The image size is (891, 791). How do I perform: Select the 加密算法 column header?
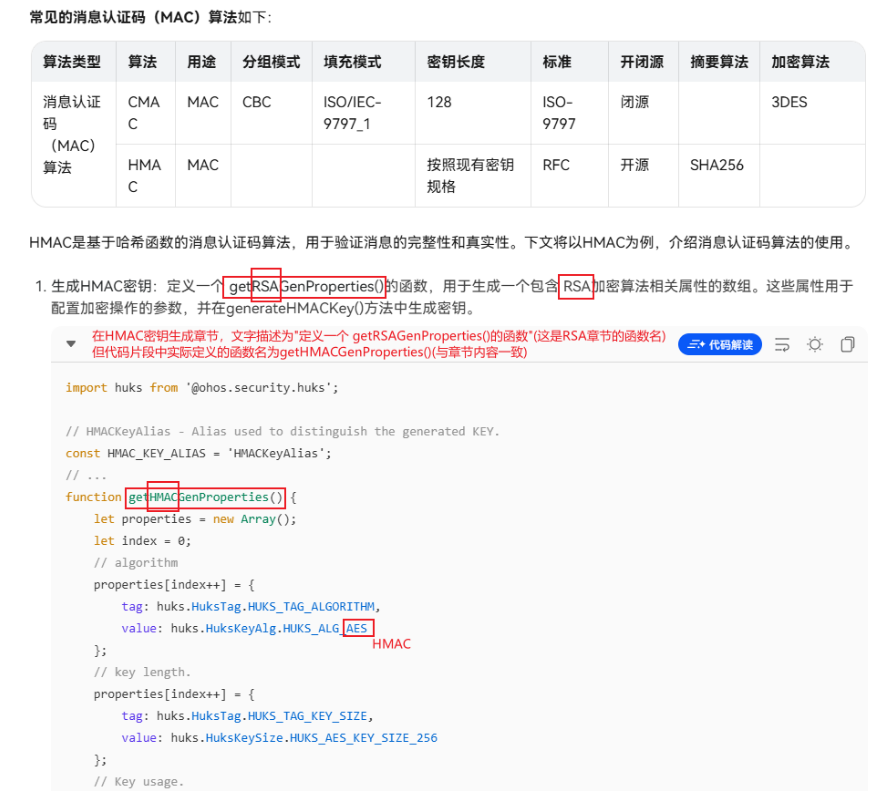[800, 62]
